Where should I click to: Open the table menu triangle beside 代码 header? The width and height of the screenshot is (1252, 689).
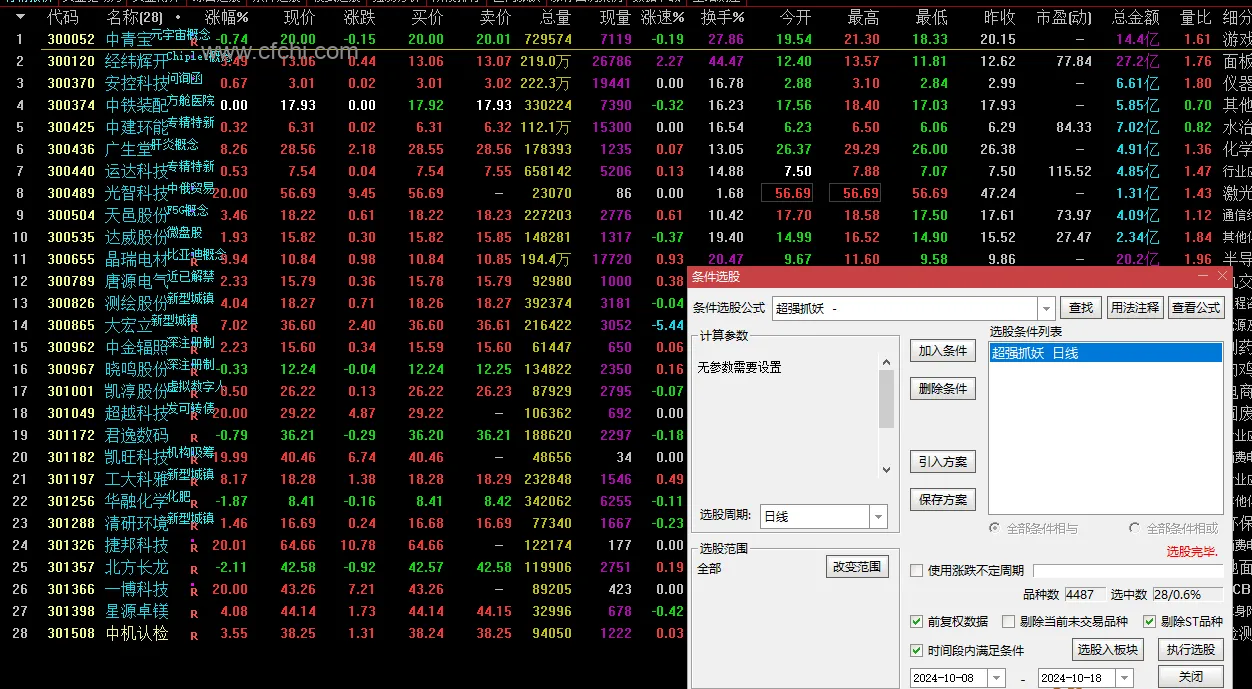click(19, 17)
